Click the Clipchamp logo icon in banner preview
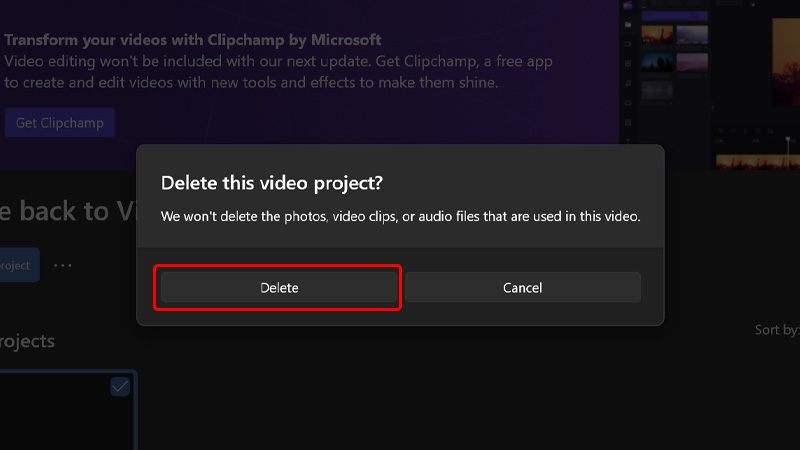 [x=628, y=5]
